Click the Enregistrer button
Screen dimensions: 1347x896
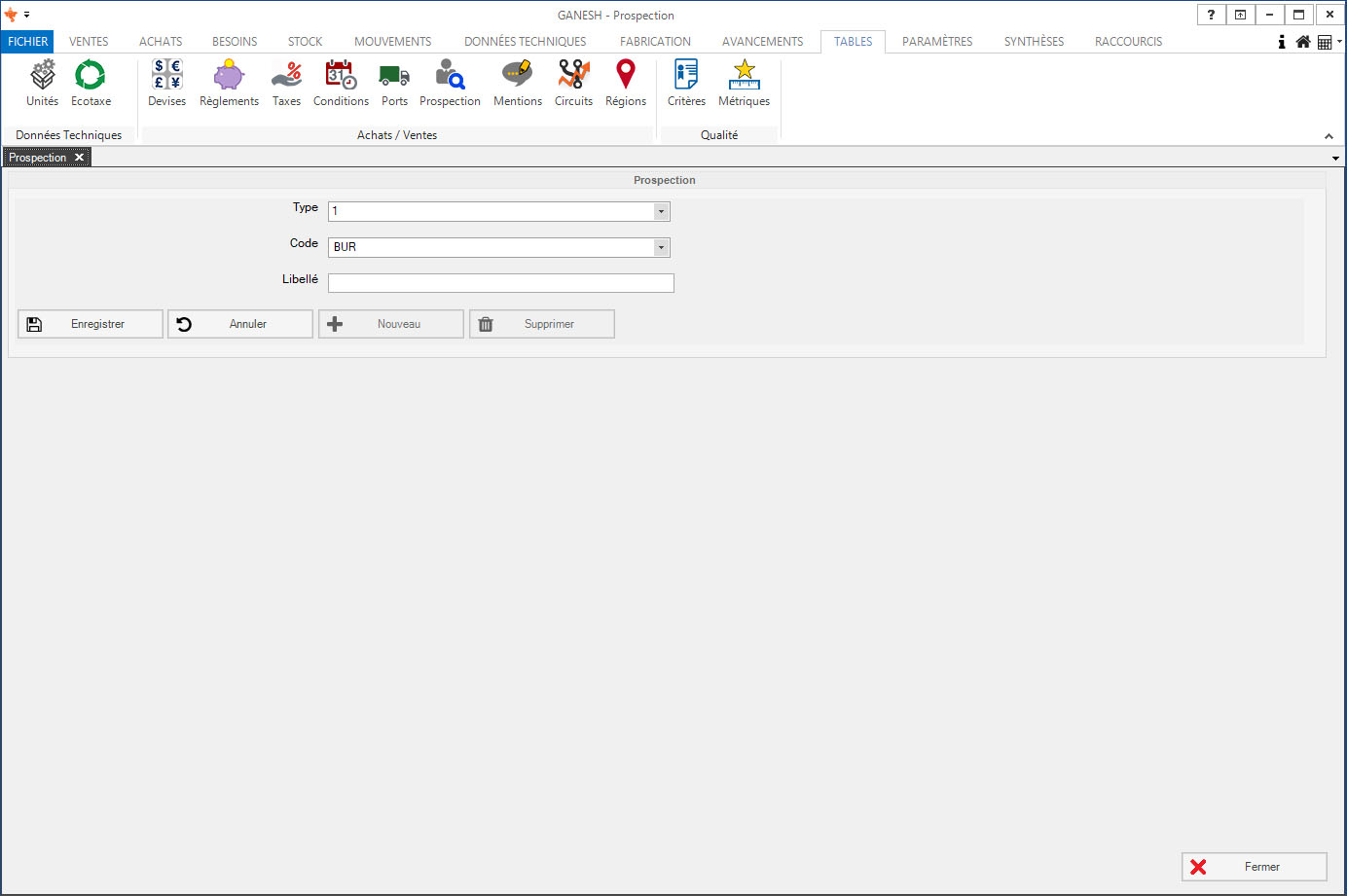91,324
